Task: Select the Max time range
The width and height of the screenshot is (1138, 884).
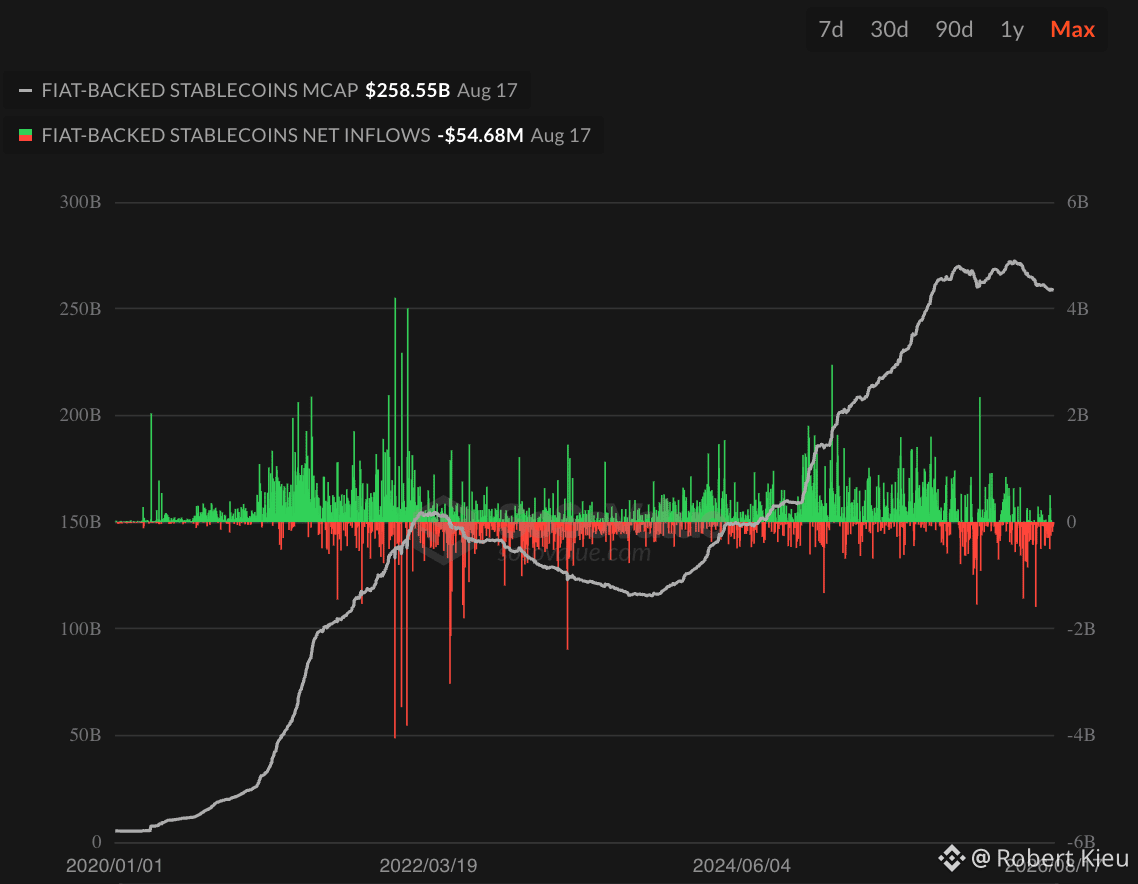Action: coord(1072,29)
